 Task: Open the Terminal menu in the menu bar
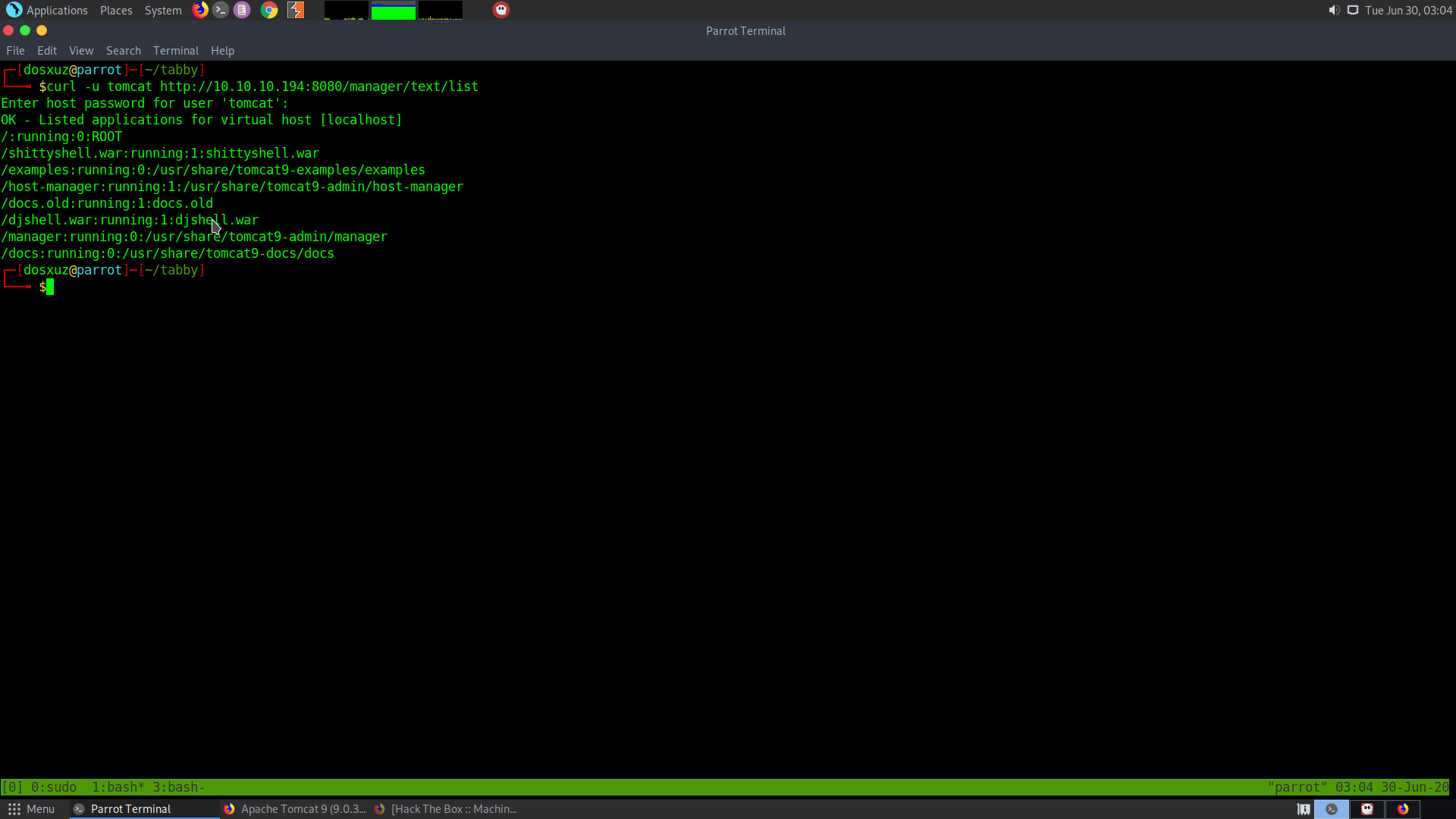[175, 51]
